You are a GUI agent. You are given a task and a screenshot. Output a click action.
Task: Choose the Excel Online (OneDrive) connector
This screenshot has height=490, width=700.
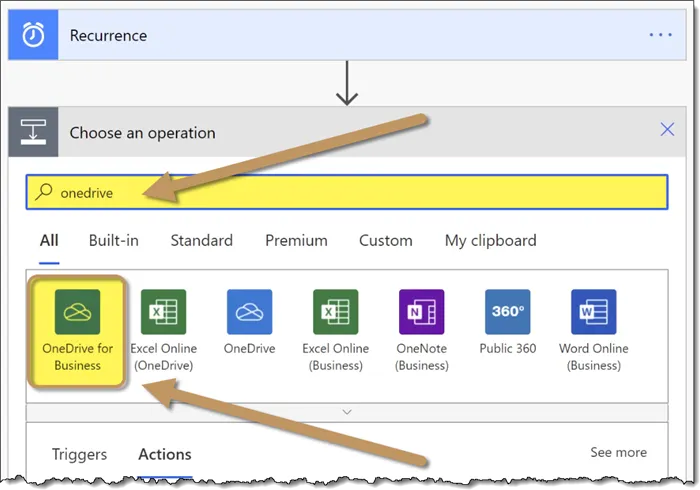coord(163,313)
